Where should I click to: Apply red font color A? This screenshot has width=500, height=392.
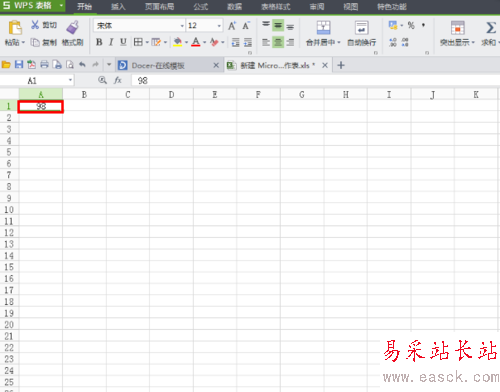(x=196, y=42)
